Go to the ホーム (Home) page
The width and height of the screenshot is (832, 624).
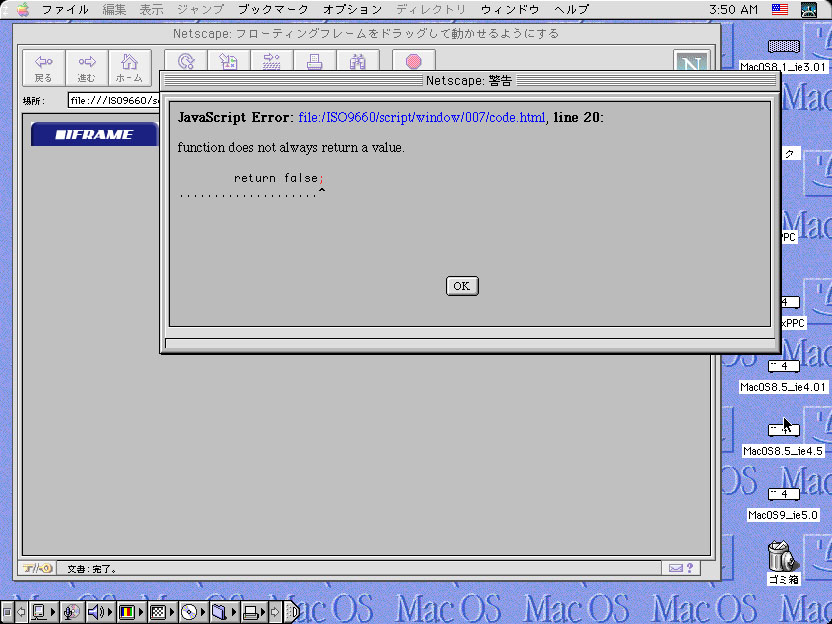tap(129, 68)
